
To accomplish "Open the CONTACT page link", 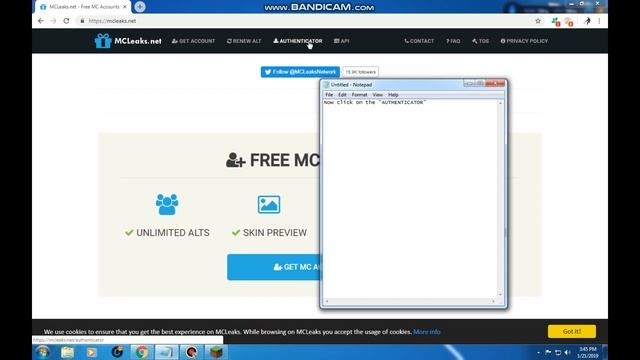I will coord(419,41).
